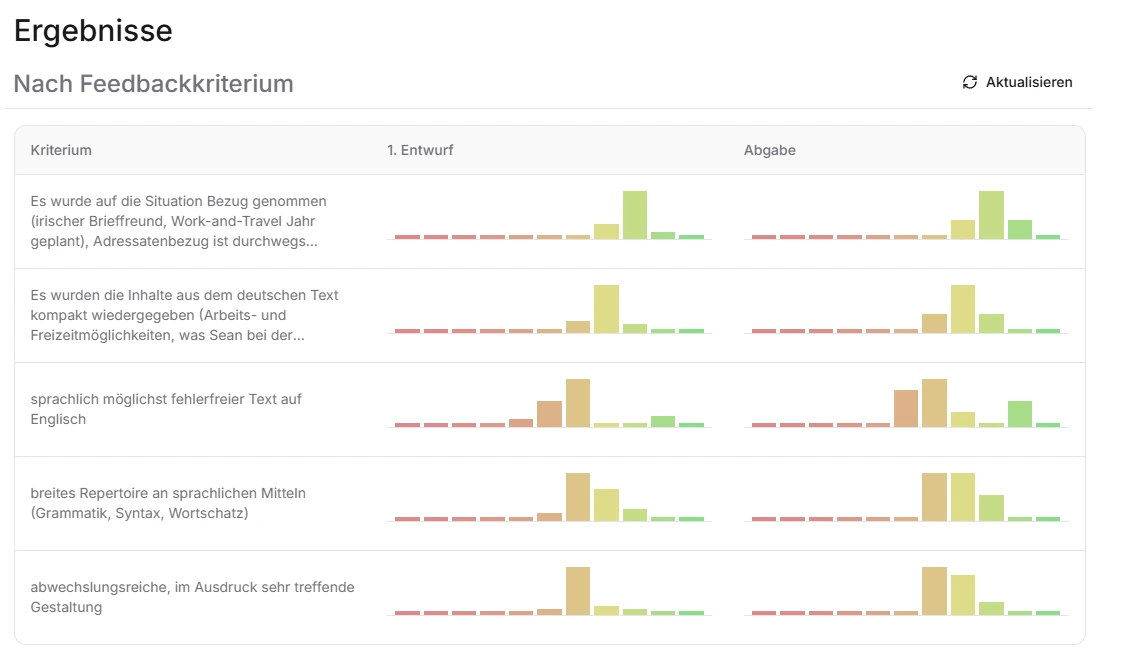Click the 'breites Repertoire an sprachlichen Mitteln' criterion
This screenshot has width=1135, height=654.
tap(168, 503)
